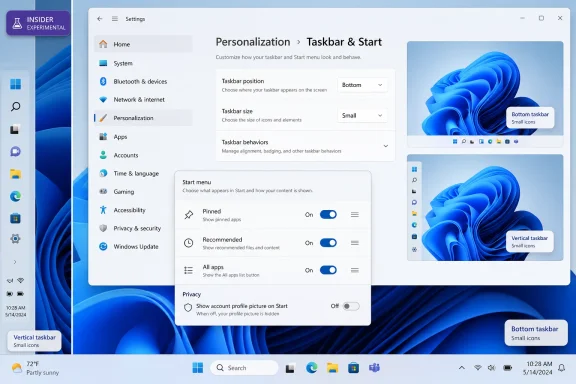Click the reorder handle for All apps
The height and width of the screenshot is (384, 576).
[x=354, y=270]
